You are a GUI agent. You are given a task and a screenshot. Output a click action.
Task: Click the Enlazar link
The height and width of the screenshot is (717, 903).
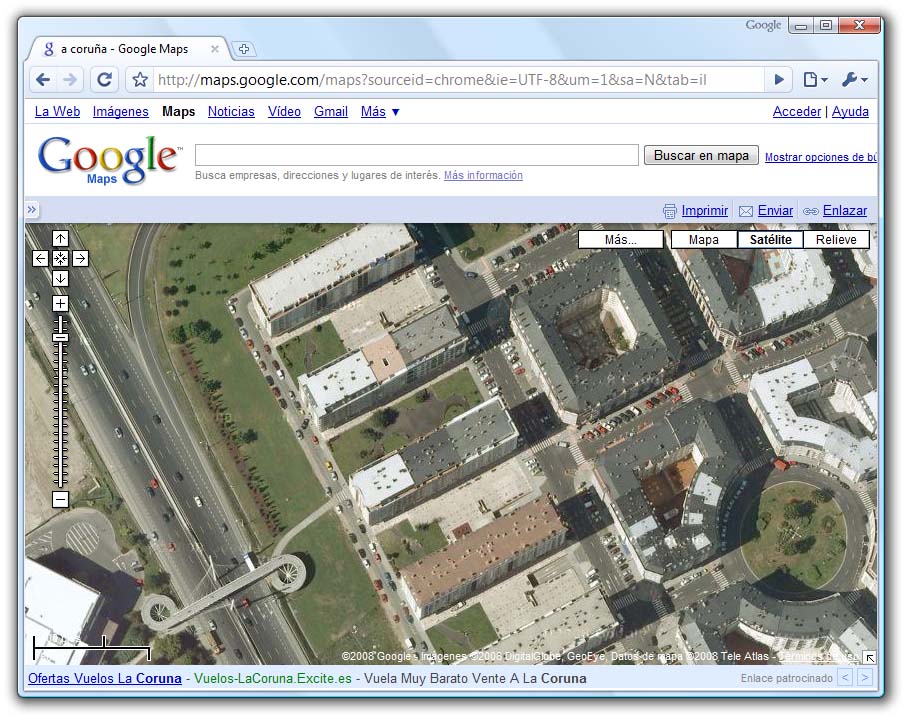point(845,211)
